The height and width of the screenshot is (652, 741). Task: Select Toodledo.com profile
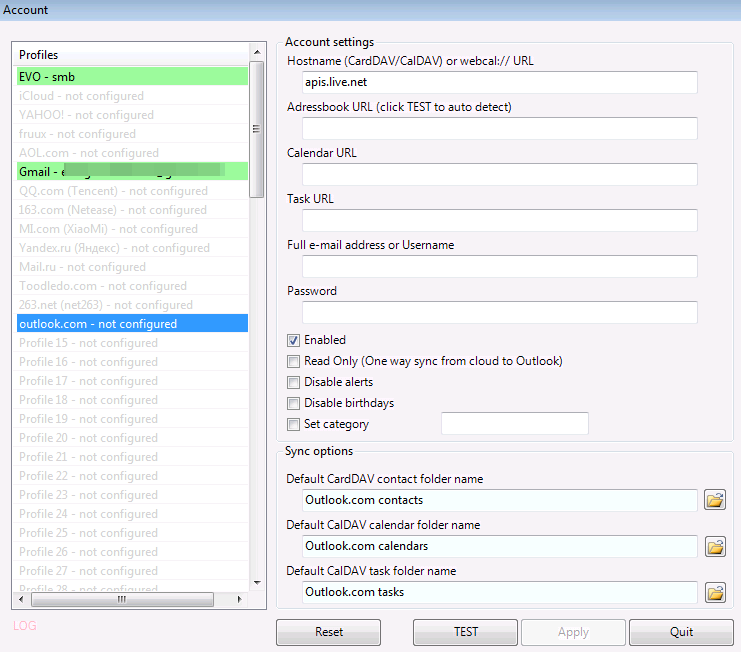click(132, 286)
